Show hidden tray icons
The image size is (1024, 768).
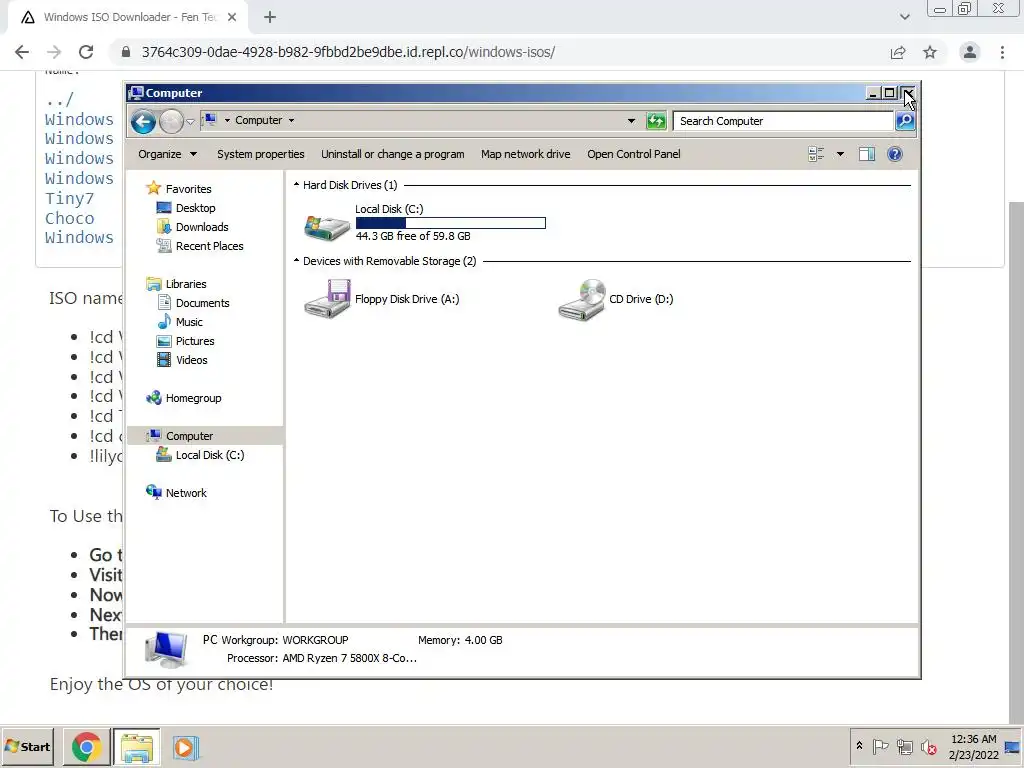pos(859,746)
